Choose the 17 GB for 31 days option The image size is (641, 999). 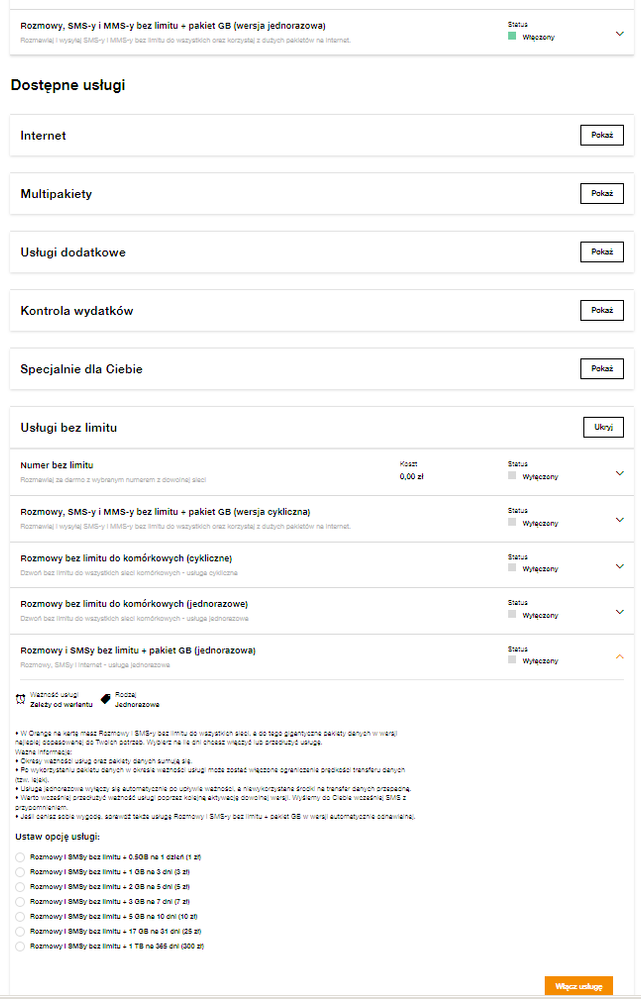20,930
